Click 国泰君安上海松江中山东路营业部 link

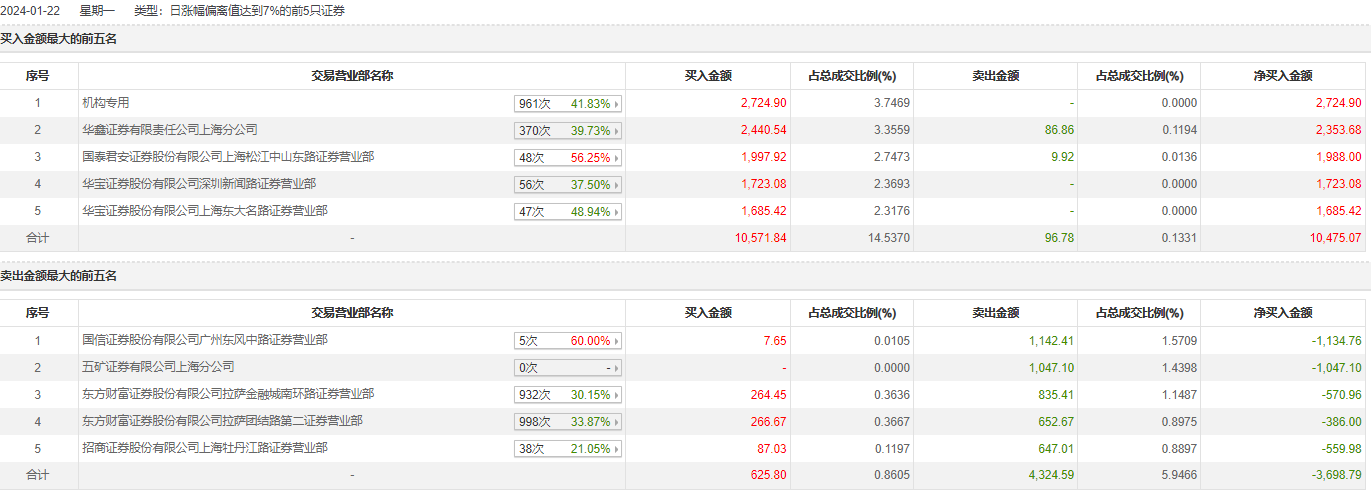214,157
